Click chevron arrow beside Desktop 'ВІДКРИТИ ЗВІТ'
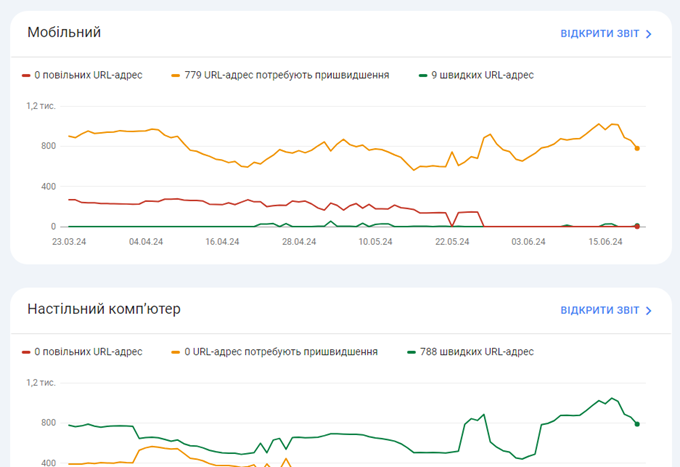Viewport: 680px width, 467px height. [x=648, y=310]
